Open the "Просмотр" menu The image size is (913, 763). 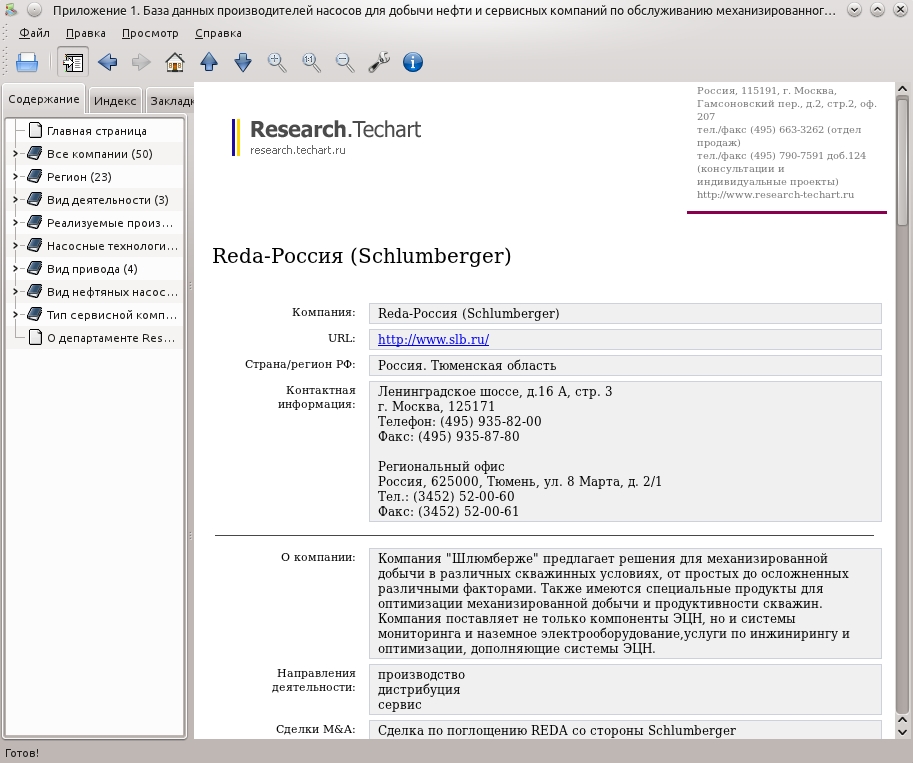pyautogui.click(x=150, y=33)
